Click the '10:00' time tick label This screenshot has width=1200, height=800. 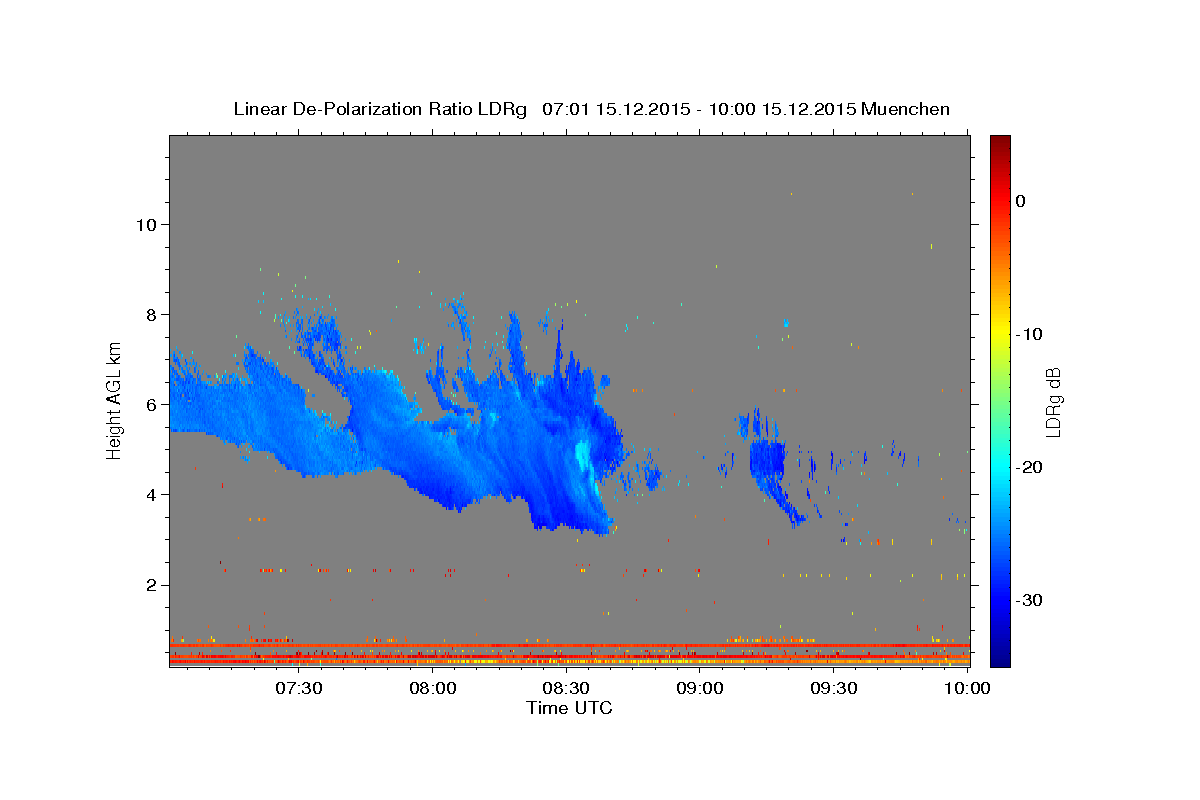pos(967,688)
